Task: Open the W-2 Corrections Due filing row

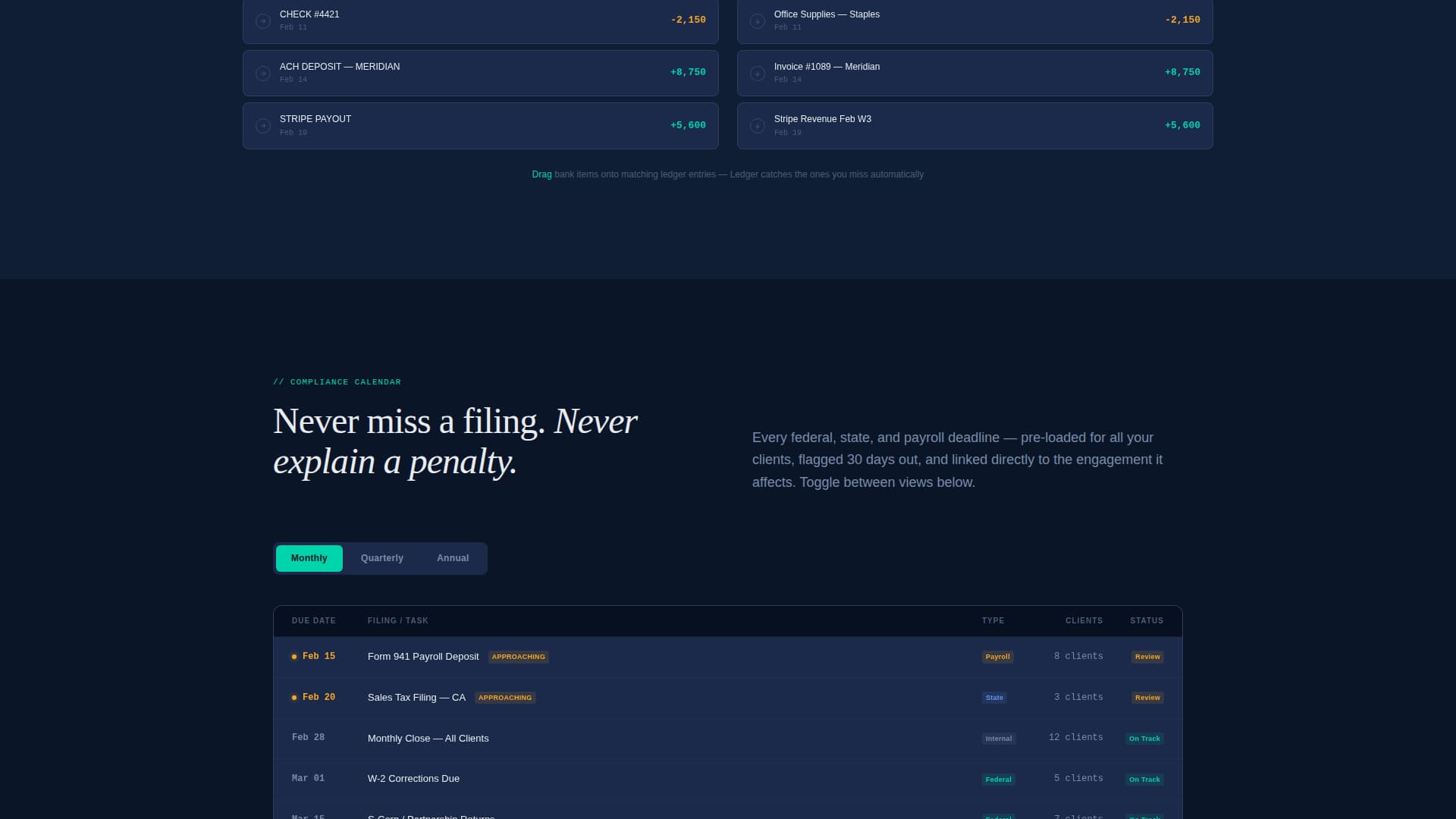Action: click(413, 779)
